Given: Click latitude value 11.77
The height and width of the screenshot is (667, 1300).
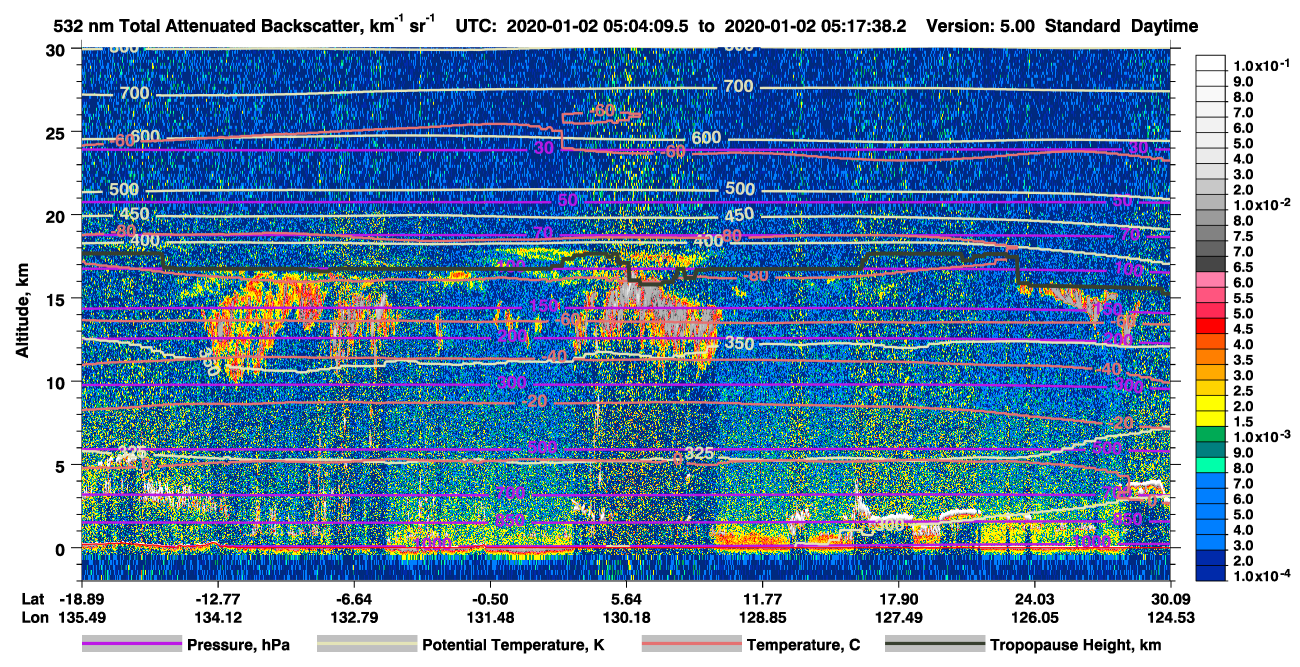Looking at the screenshot, I should pos(761,598).
